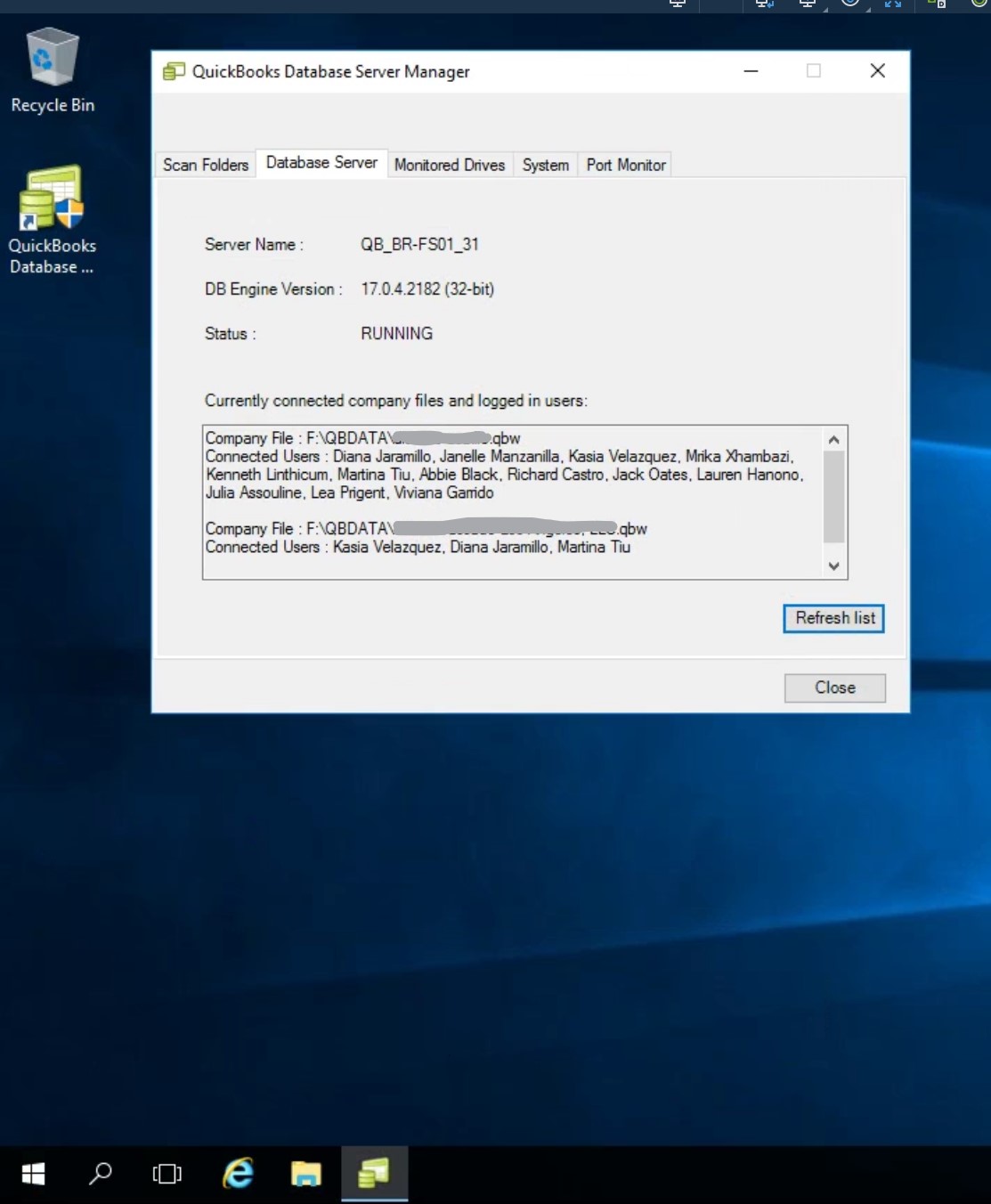Click the QuickBooks icon in the title bar

pyautogui.click(x=173, y=70)
